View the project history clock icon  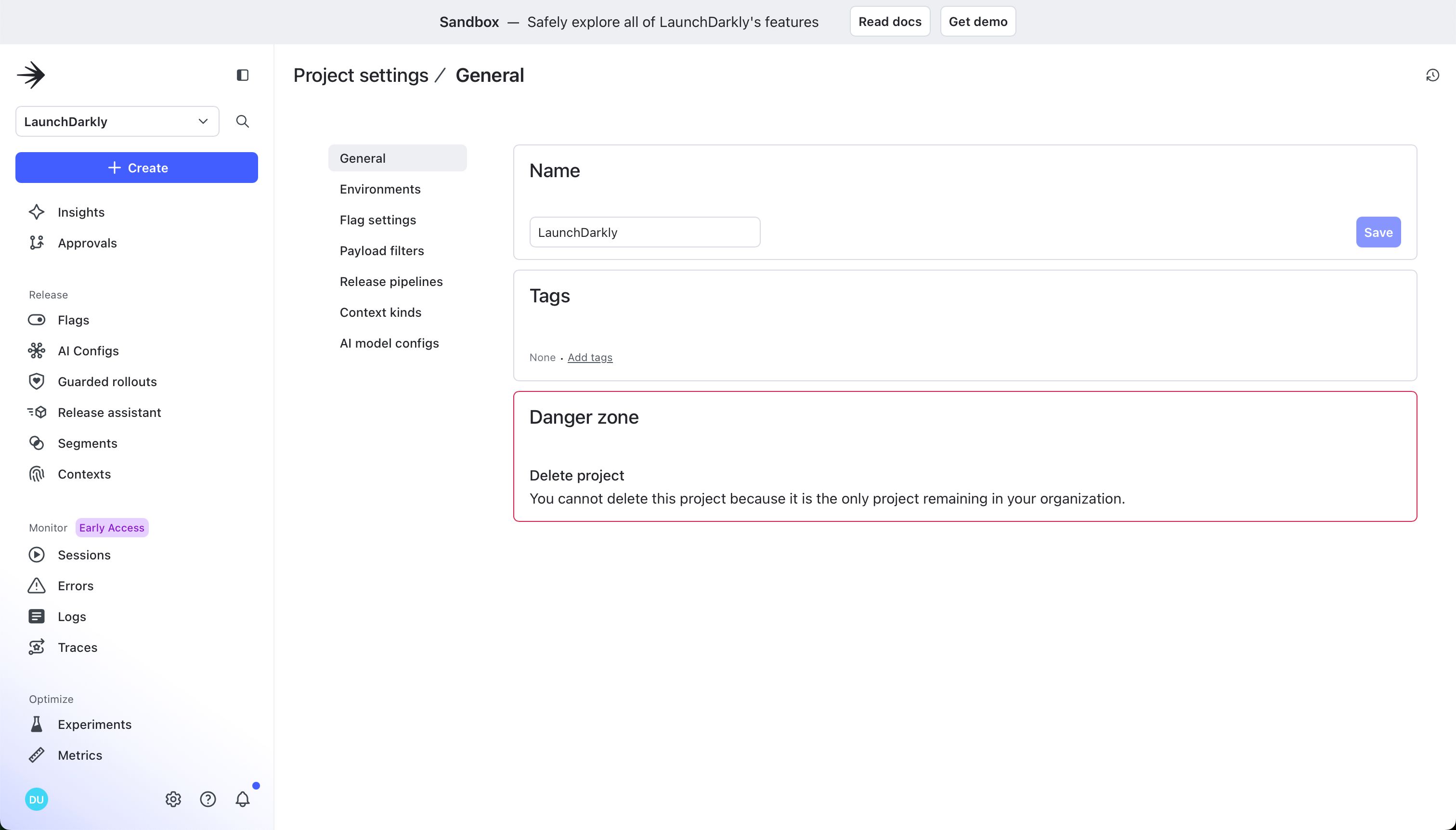1432,75
